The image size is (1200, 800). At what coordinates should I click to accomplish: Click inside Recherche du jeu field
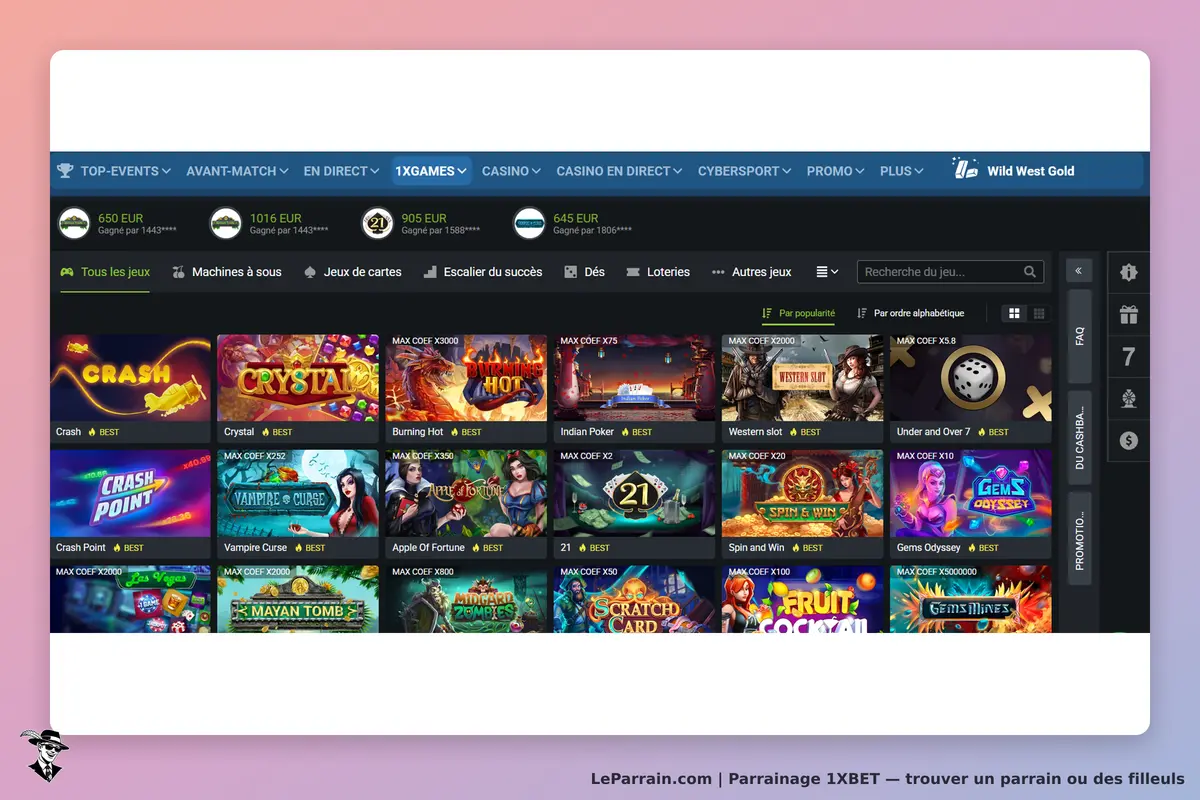[x=950, y=272]
